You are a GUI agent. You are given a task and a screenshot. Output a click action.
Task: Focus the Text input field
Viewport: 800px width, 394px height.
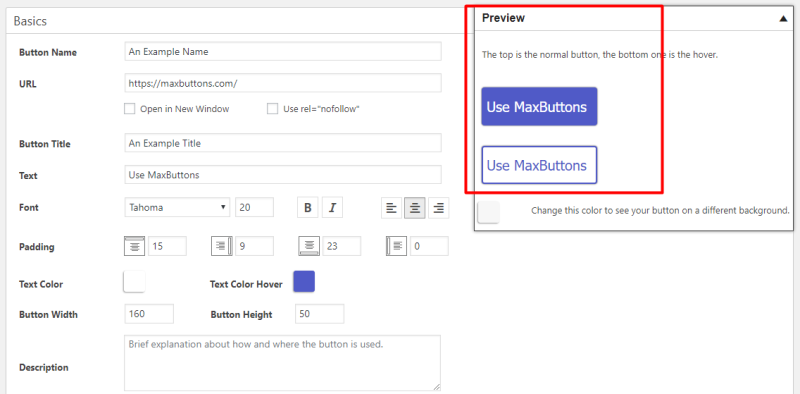coord(283,175)
